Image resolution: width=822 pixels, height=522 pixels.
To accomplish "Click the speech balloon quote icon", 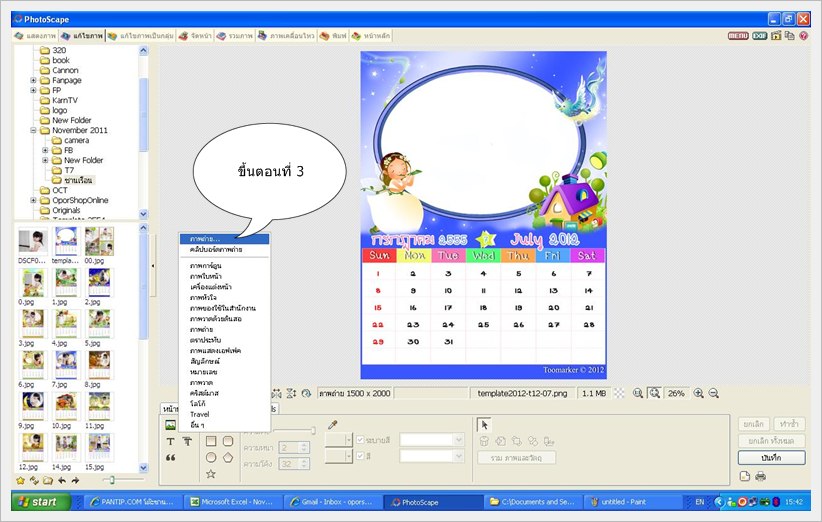I will [x=170, y=458].
